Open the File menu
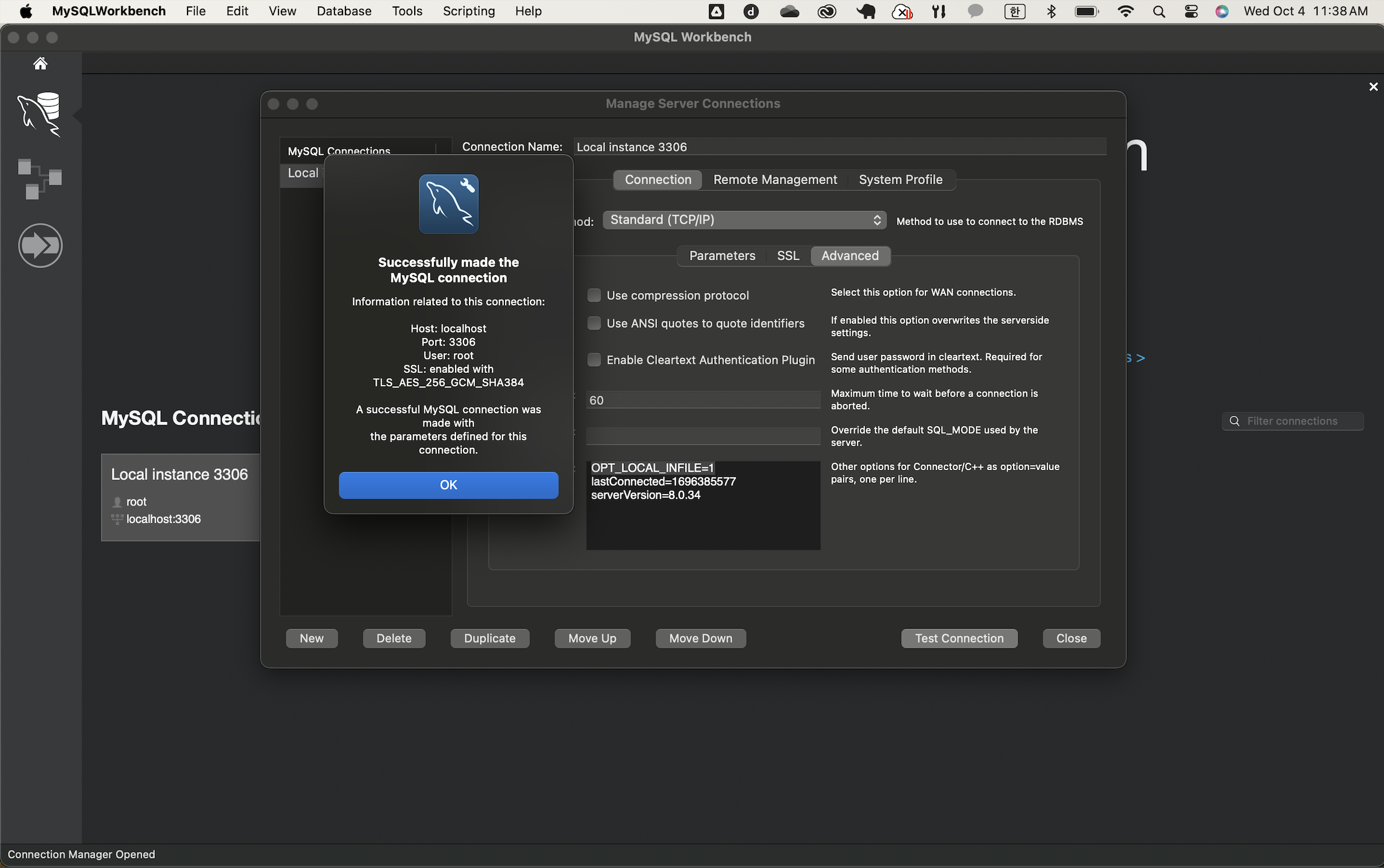Viewport: 1384px width, 868px height. [196, 11]
